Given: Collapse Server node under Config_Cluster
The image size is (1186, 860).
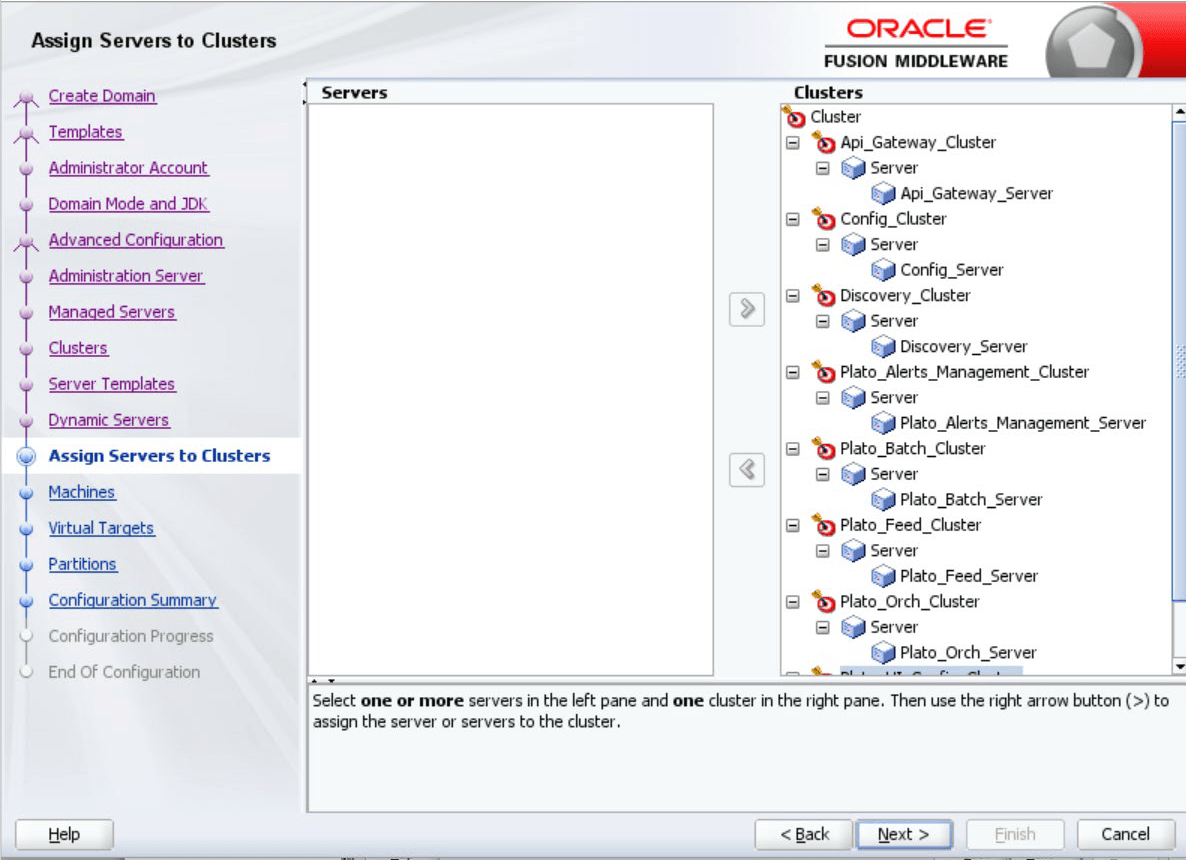Looking at the screenshot, I should [x=823, y=244].
